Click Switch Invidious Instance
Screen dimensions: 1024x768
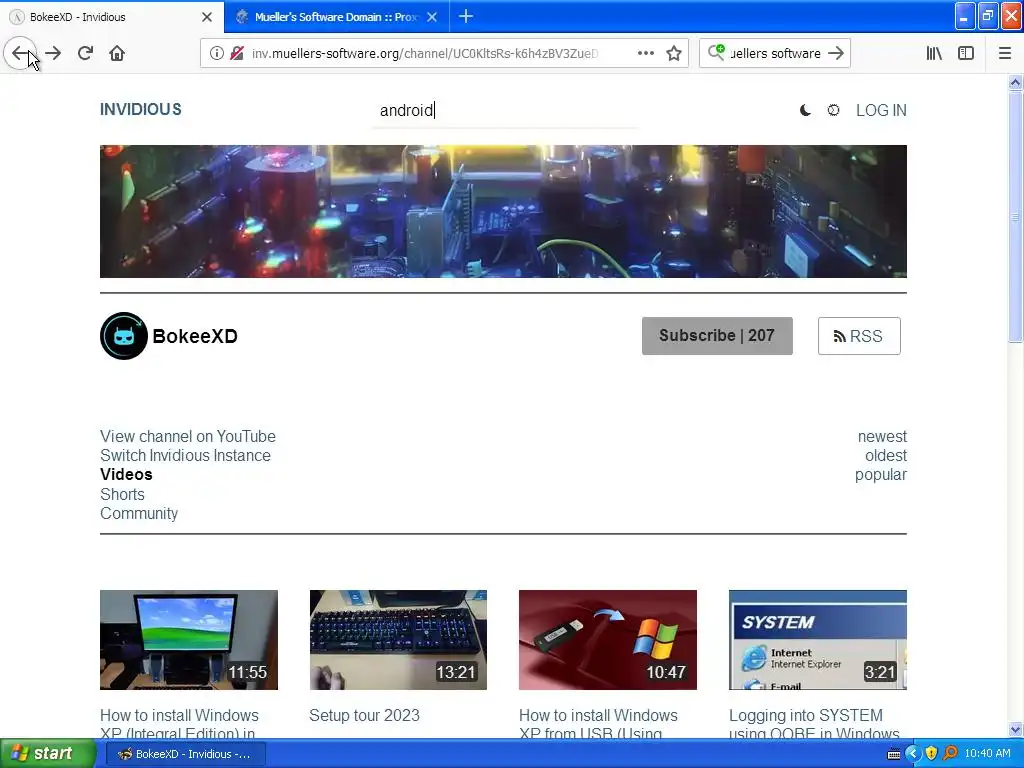tap(185, 455)
